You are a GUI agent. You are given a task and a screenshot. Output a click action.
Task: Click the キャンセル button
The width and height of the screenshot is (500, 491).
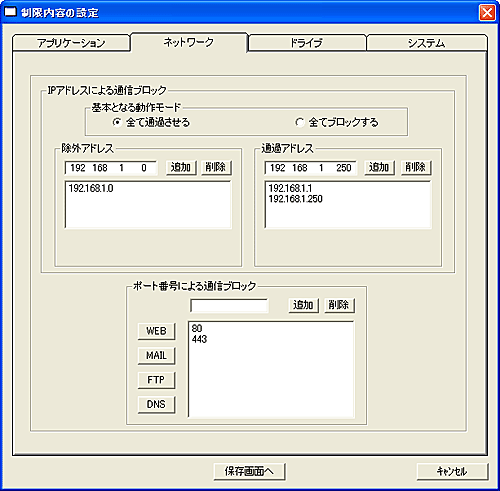(452, 471)
